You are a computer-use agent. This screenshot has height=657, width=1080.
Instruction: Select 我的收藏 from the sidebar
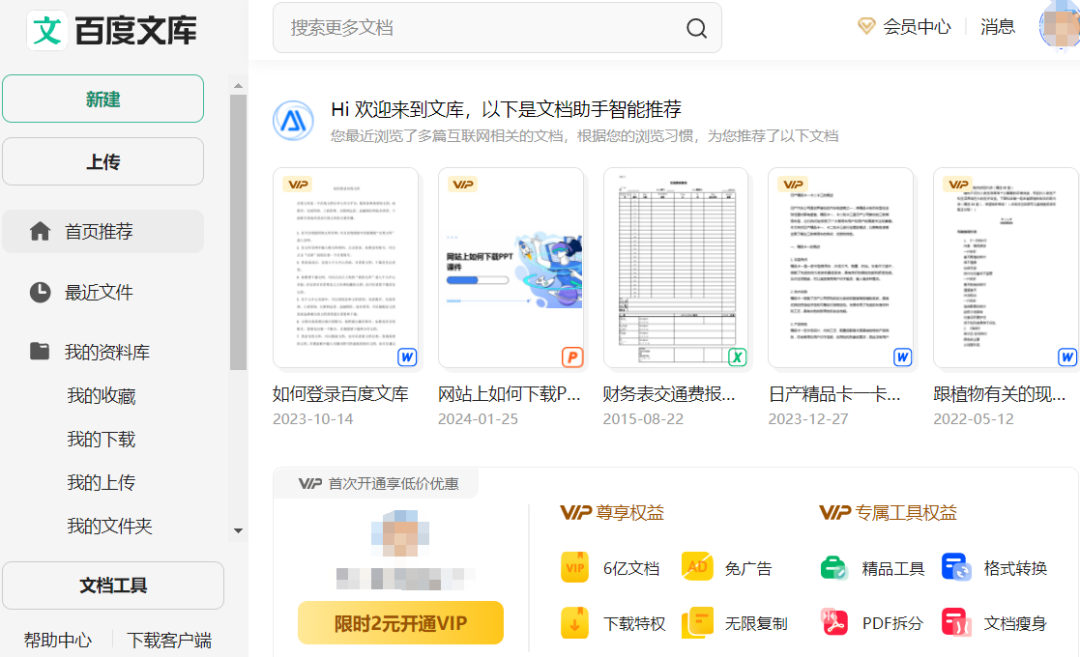coord(103,395)
